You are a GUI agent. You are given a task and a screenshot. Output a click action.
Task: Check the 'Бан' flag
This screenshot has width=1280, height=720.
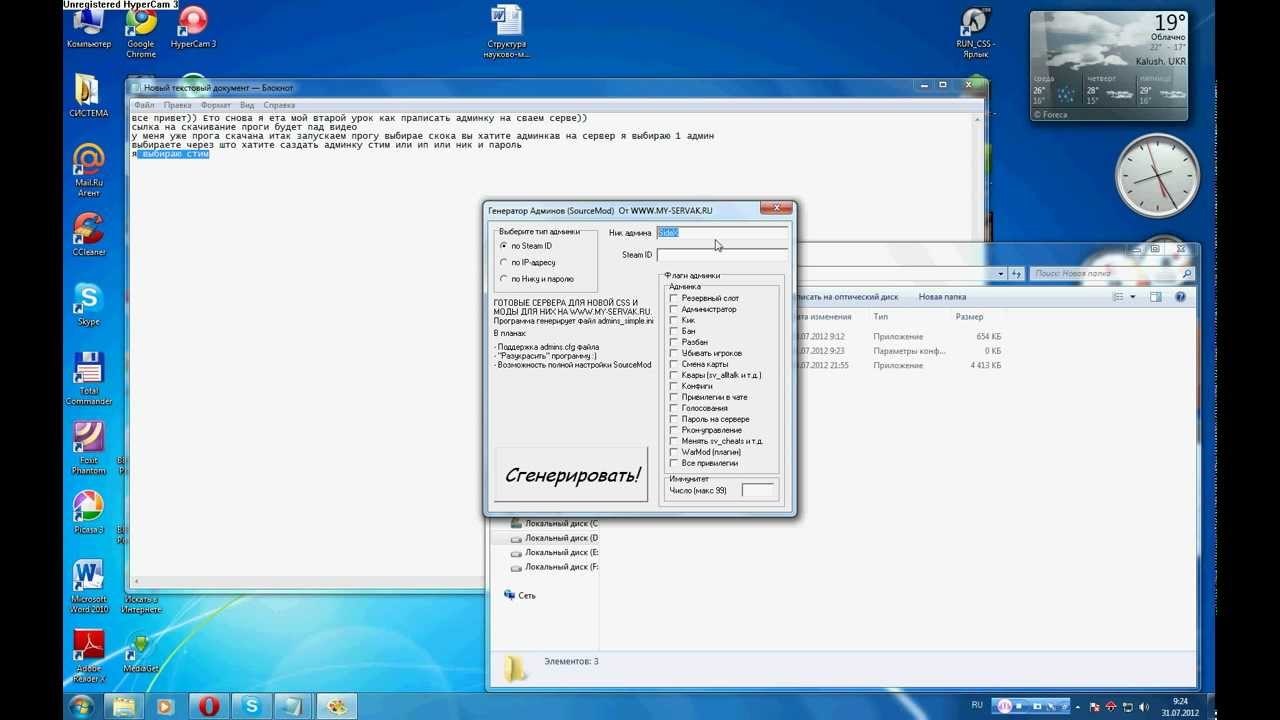click(674, 331)
